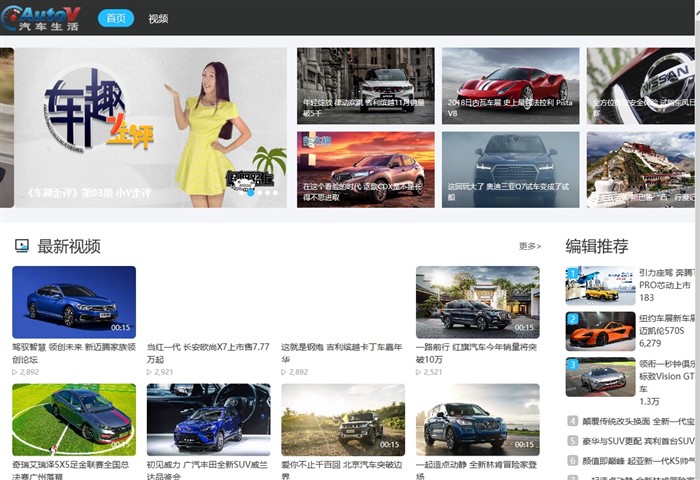The width and height of the screenshot is (700, 480).
Task: Open ranked item 6 颜值即巅峰 起亚K5
Action: [638, 461]
